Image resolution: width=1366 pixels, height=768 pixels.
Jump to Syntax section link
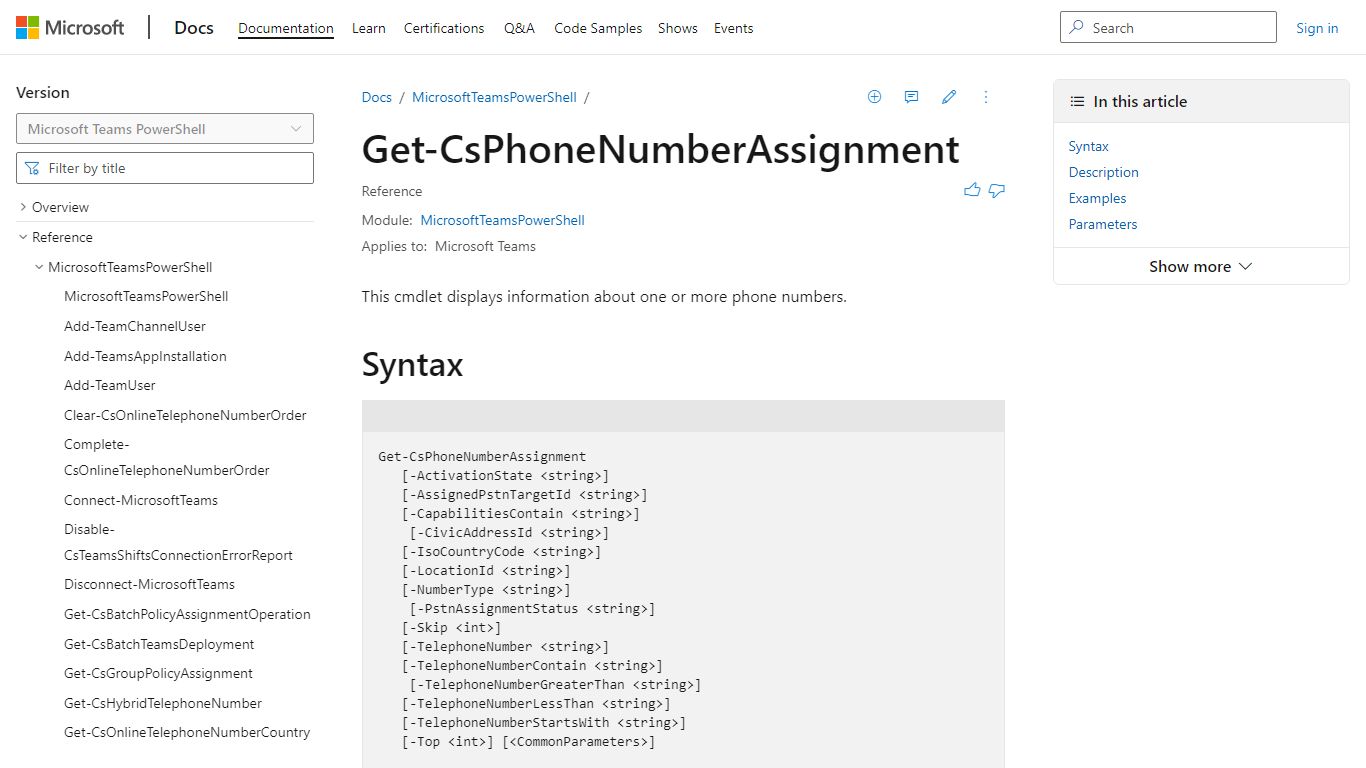(1088, 146)
